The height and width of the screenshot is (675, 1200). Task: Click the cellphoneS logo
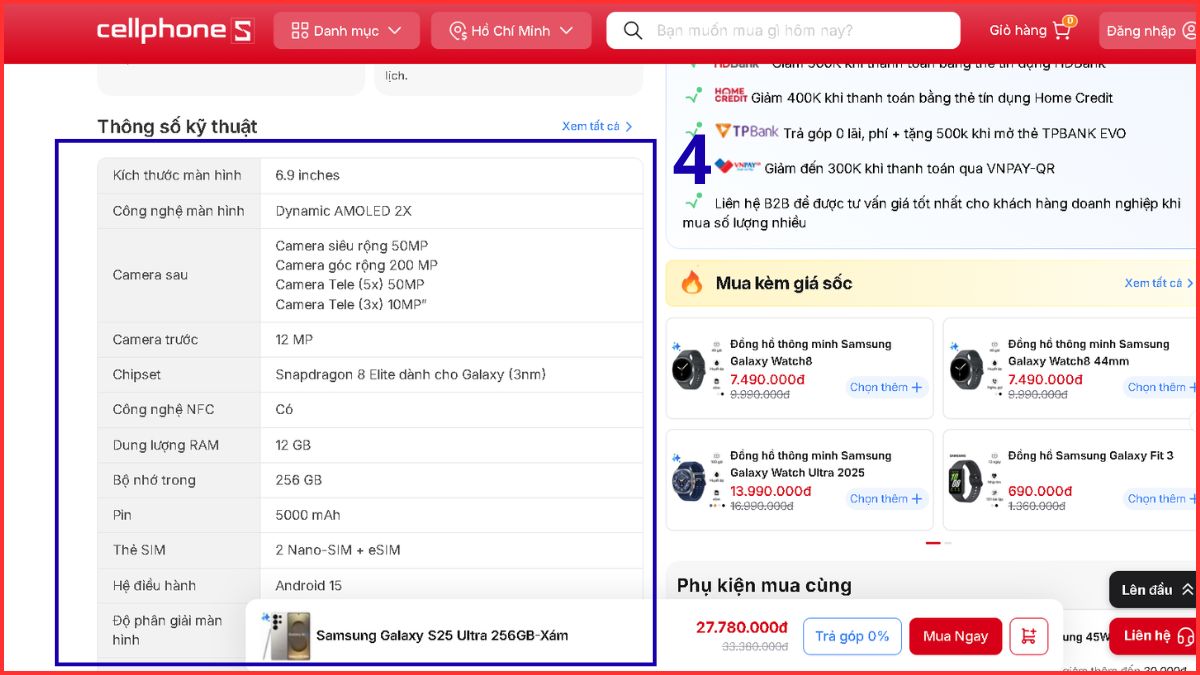174,29
